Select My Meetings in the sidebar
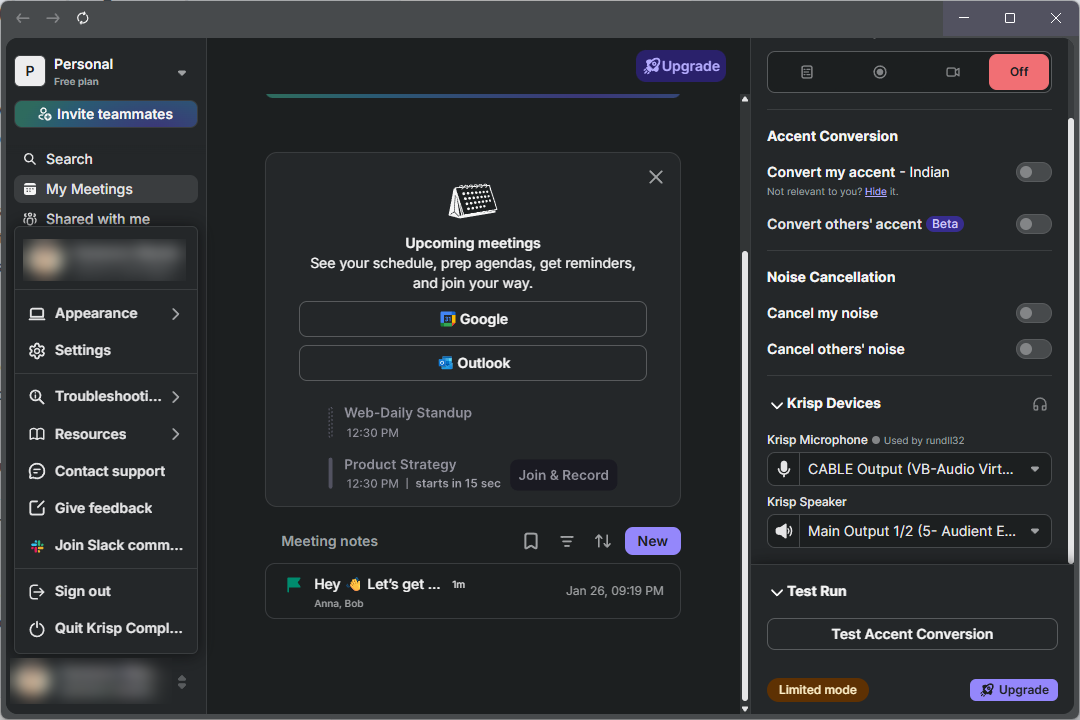This screenshot has height=720, width=1080. coord(106,189)
